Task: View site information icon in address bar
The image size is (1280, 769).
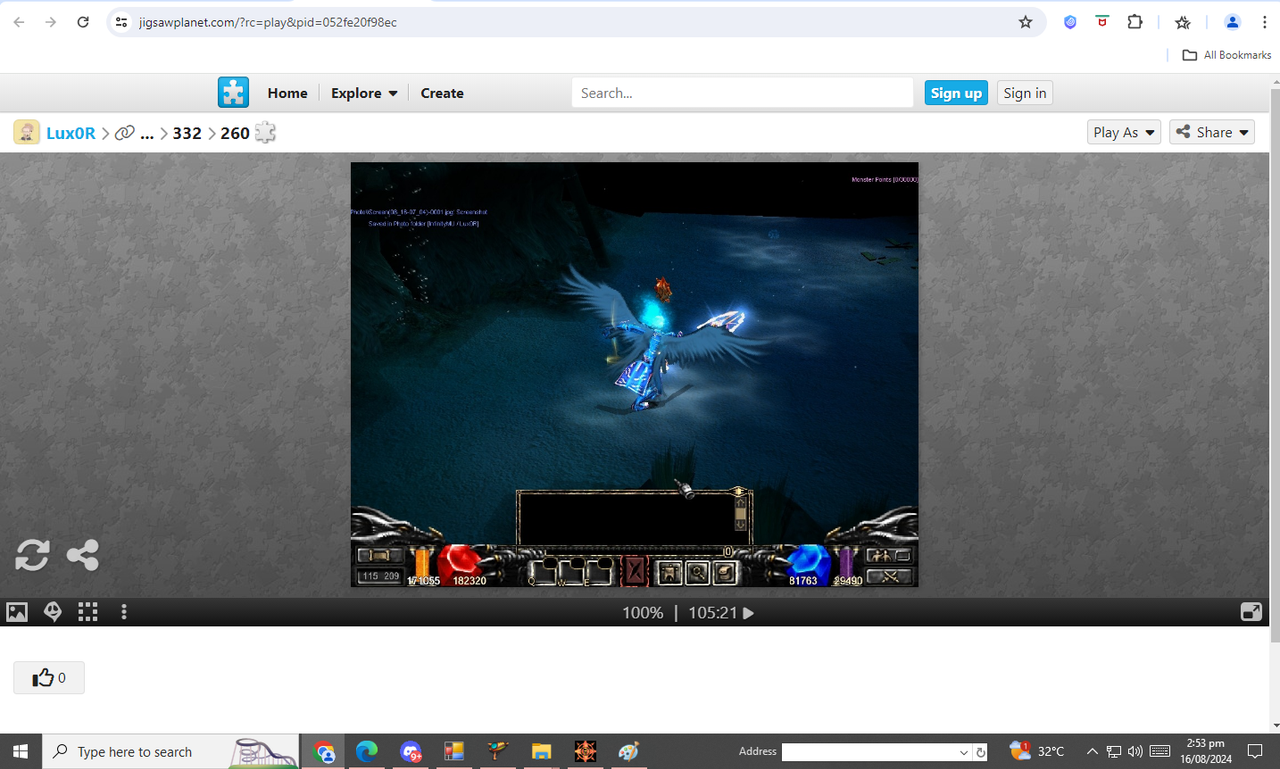Action: (121, 22)
